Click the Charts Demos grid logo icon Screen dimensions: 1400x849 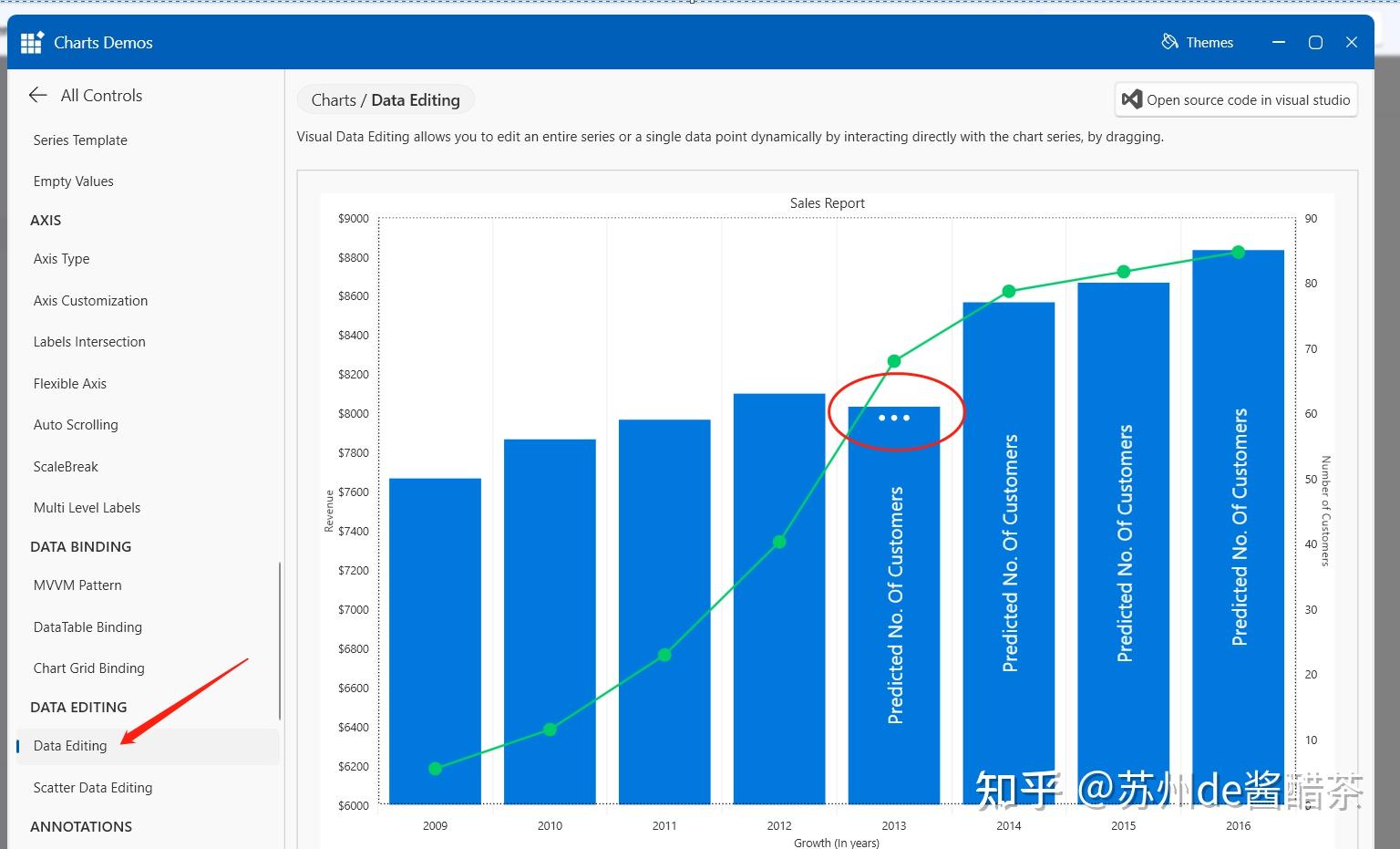32,42
